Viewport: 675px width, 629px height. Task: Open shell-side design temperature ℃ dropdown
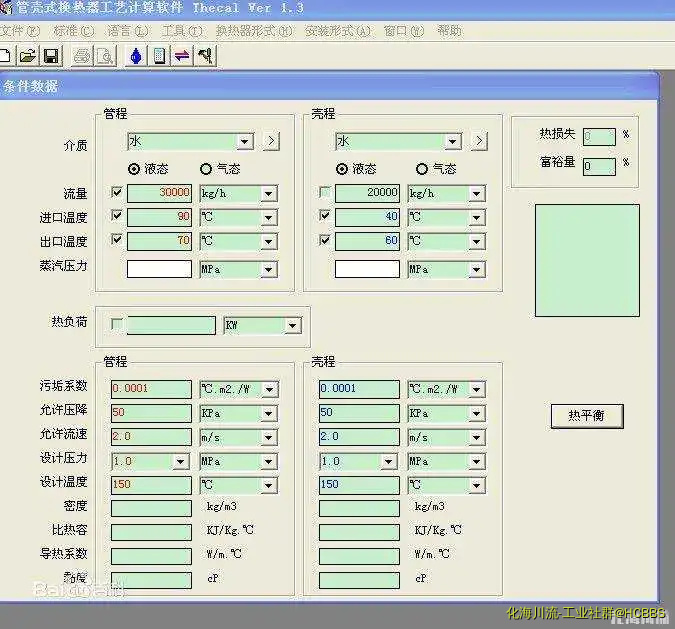click(476, 486)
